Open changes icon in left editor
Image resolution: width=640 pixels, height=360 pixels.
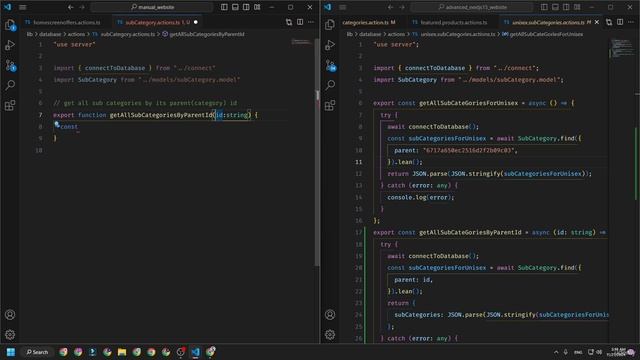pos(289,22)
